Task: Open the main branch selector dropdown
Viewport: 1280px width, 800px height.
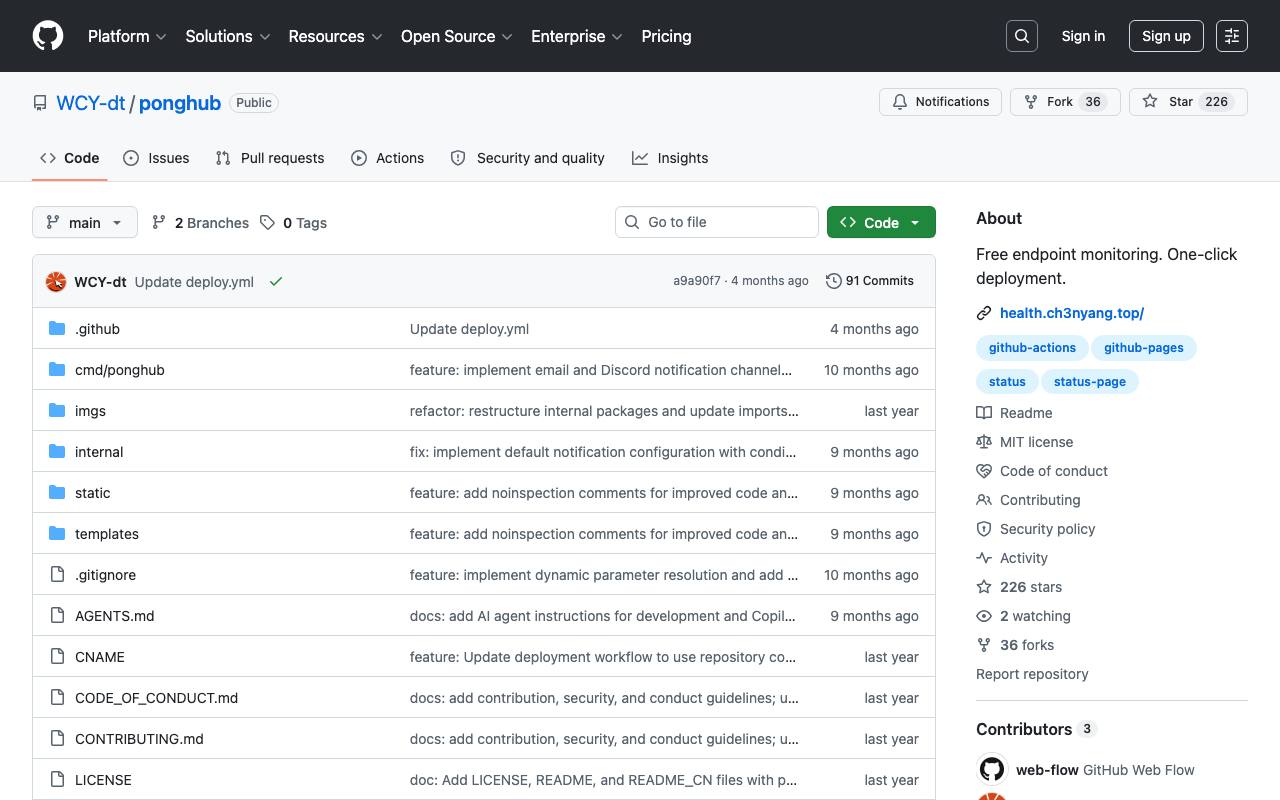Action: click(84, 222)
